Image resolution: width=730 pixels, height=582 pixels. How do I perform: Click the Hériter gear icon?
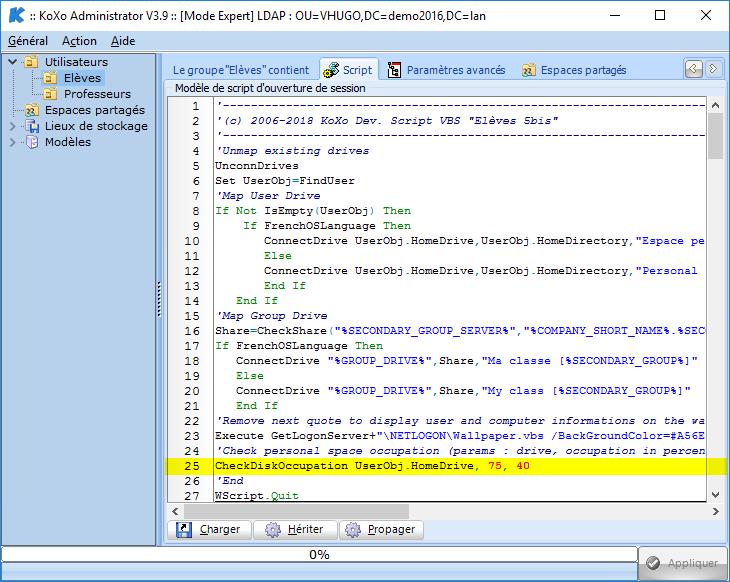click(272, 530)
